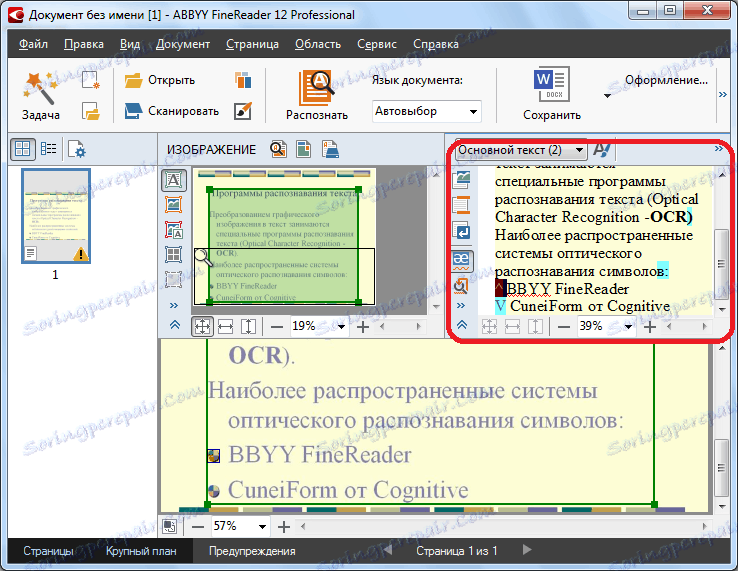Open page view settings gear icon
The height and width of the screenshot is (571, 738).
coord(77,150)
